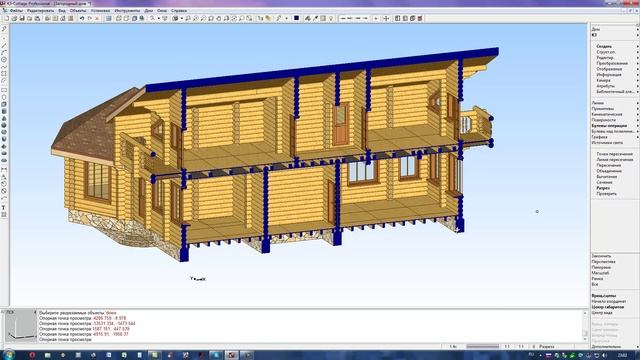Click the status bar slider track
This screenshot has width=640, height=360.
tap(482, 347)
